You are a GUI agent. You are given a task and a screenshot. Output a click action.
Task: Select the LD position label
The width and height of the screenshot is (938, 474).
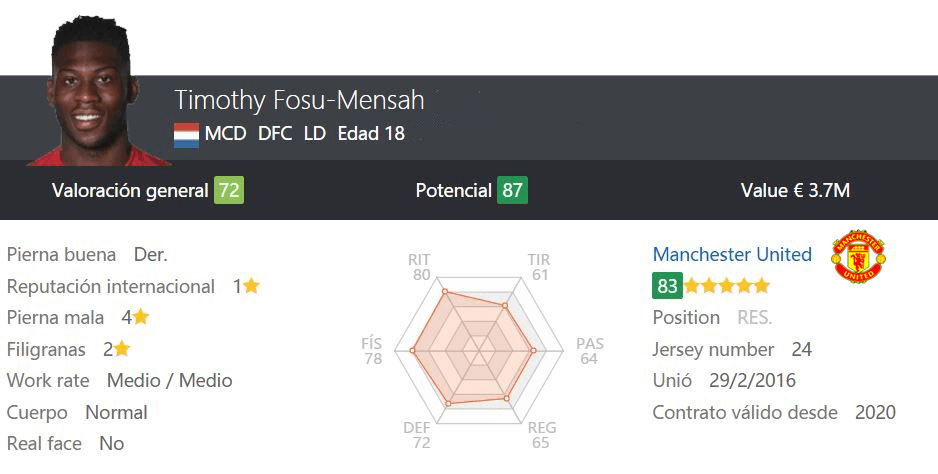pos(315,133)
